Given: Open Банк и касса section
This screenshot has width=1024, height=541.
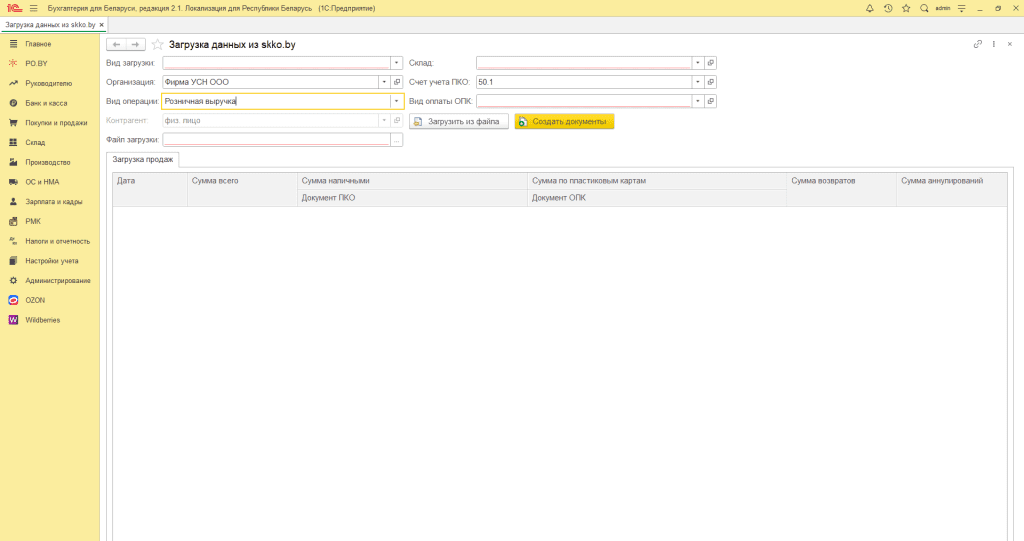Looking at the screenshot, I should (45, 103).
